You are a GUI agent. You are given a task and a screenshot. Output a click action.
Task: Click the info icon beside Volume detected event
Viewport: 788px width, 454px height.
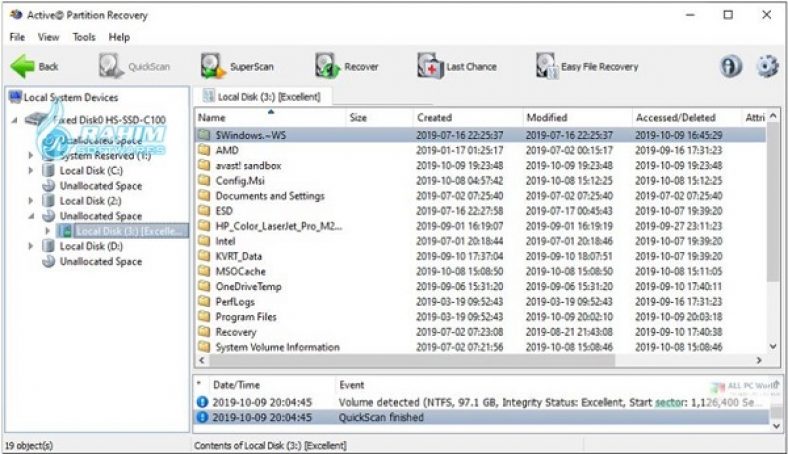(x=202, y=402)
